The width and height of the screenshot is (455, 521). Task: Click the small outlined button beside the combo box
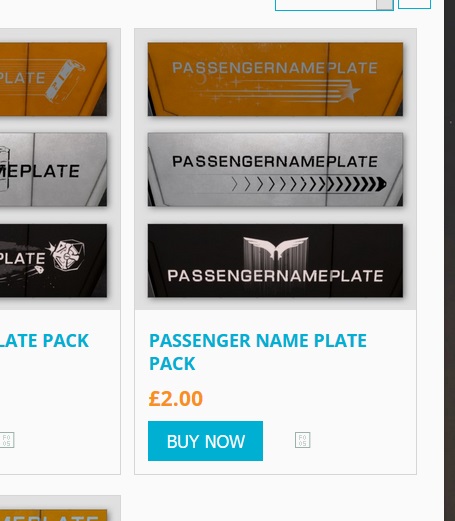pos(414,4)
